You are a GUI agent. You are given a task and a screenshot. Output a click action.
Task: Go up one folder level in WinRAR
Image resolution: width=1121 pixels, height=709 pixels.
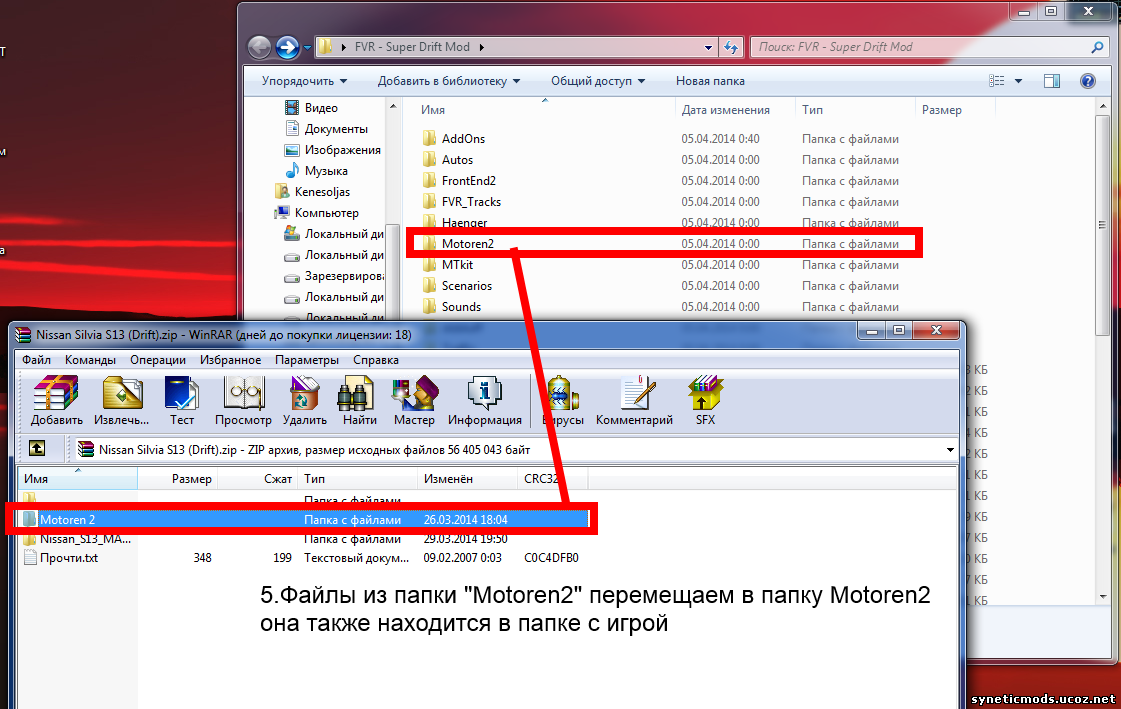pos(37,450)
